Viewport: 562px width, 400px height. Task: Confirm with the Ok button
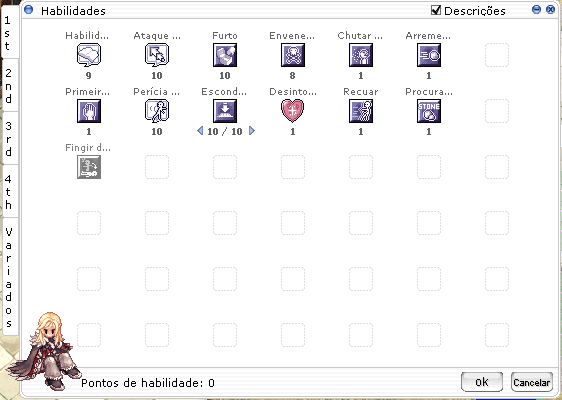pos(482,382)
